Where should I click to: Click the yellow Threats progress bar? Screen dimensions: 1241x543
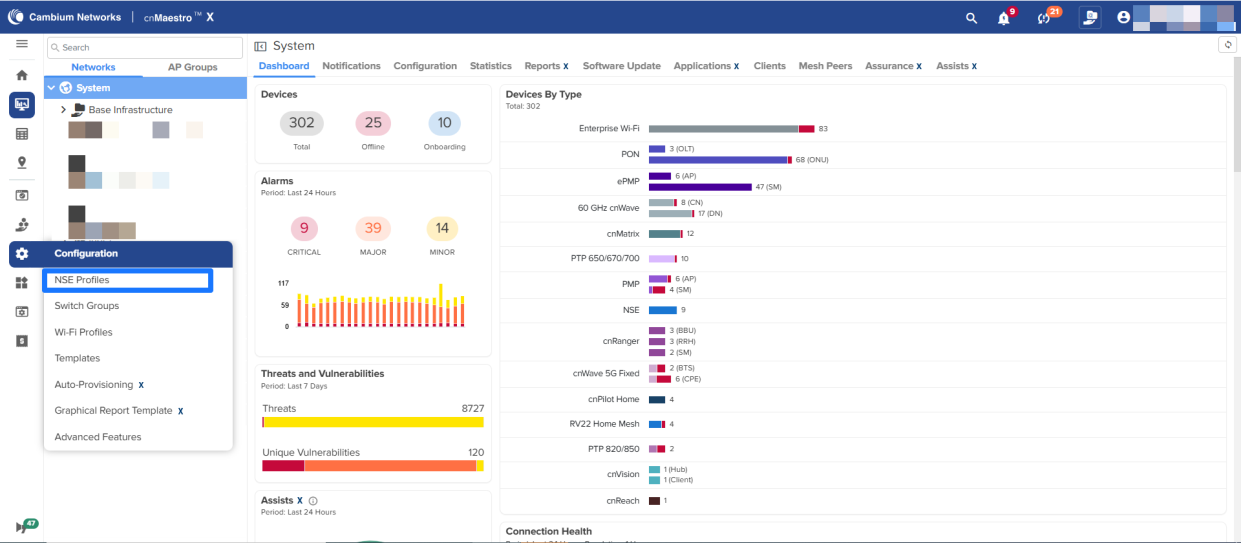click(373, 422)
